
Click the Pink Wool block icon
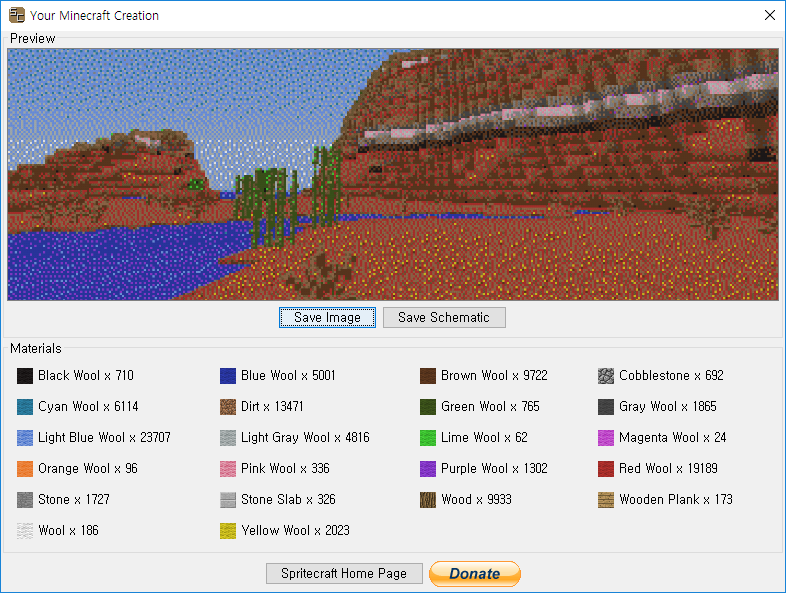pyautogui.click(x=228, y=469)
